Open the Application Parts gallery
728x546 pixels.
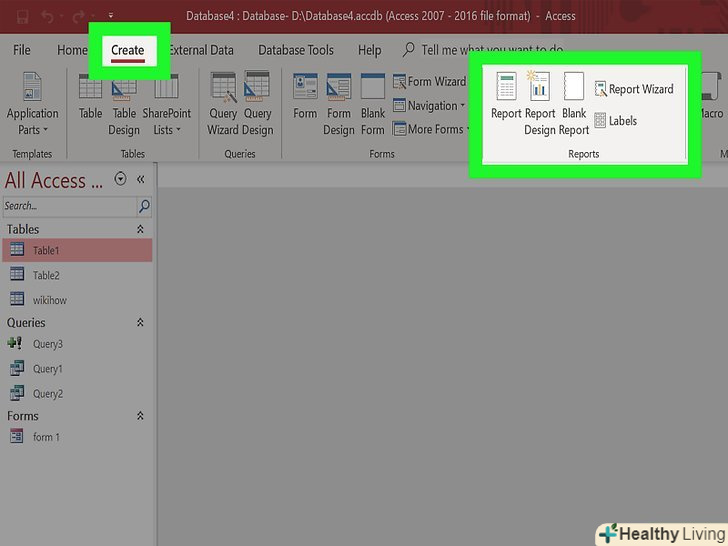(32, 104)
